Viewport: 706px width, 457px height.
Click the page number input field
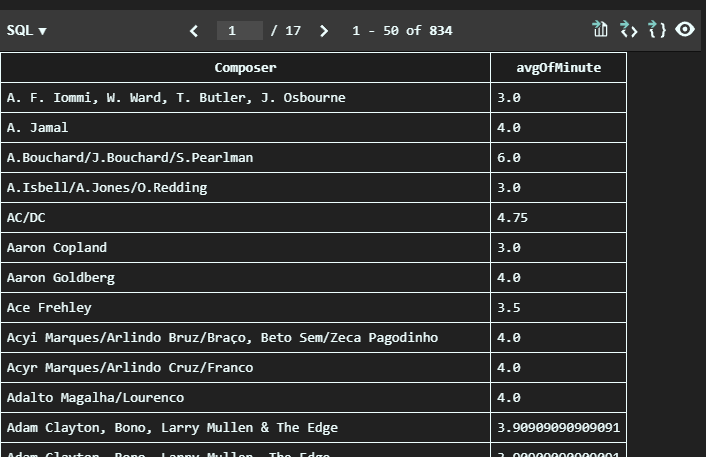[x=240, y=31]
